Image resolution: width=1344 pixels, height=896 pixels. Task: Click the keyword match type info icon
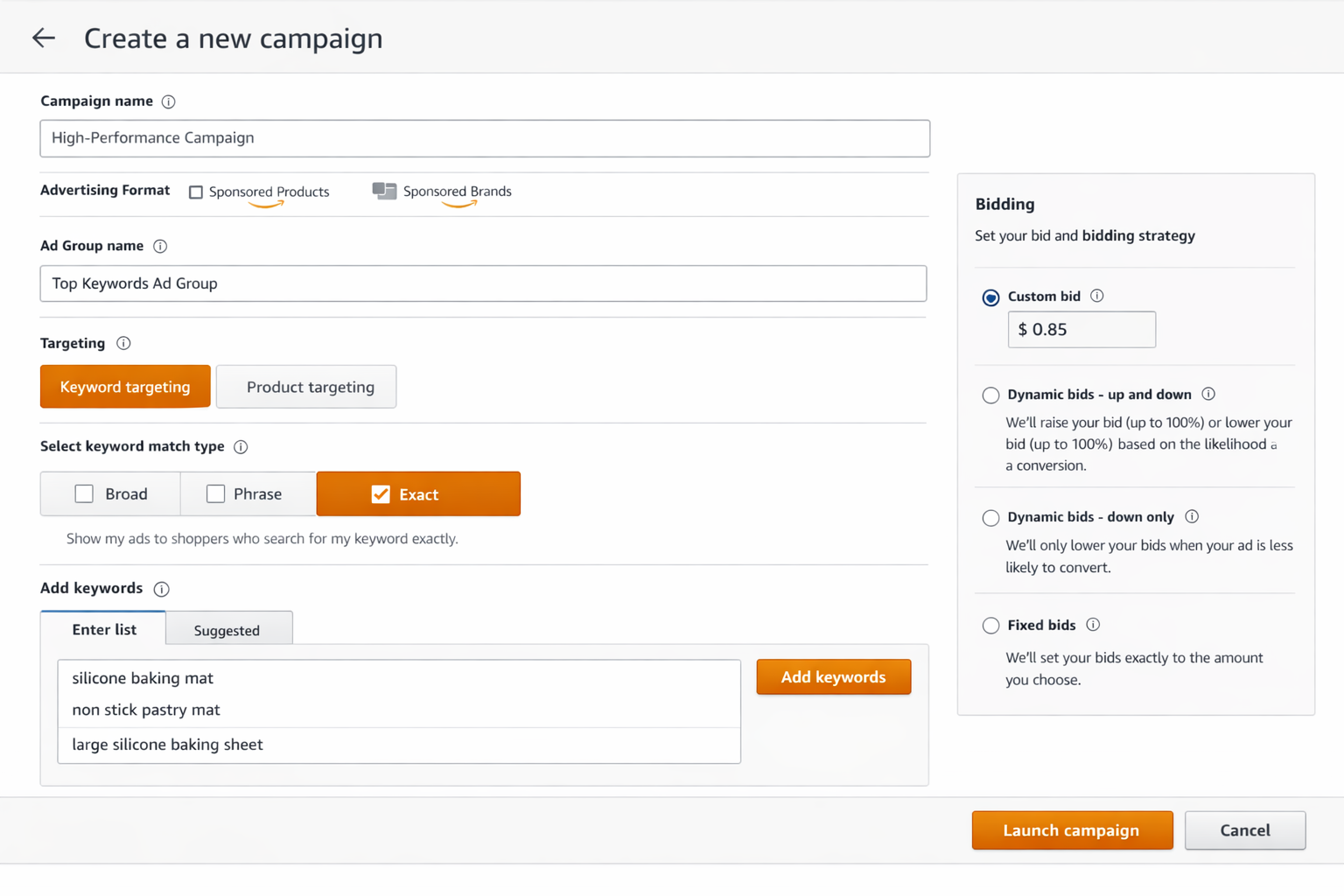coord(241,446)
